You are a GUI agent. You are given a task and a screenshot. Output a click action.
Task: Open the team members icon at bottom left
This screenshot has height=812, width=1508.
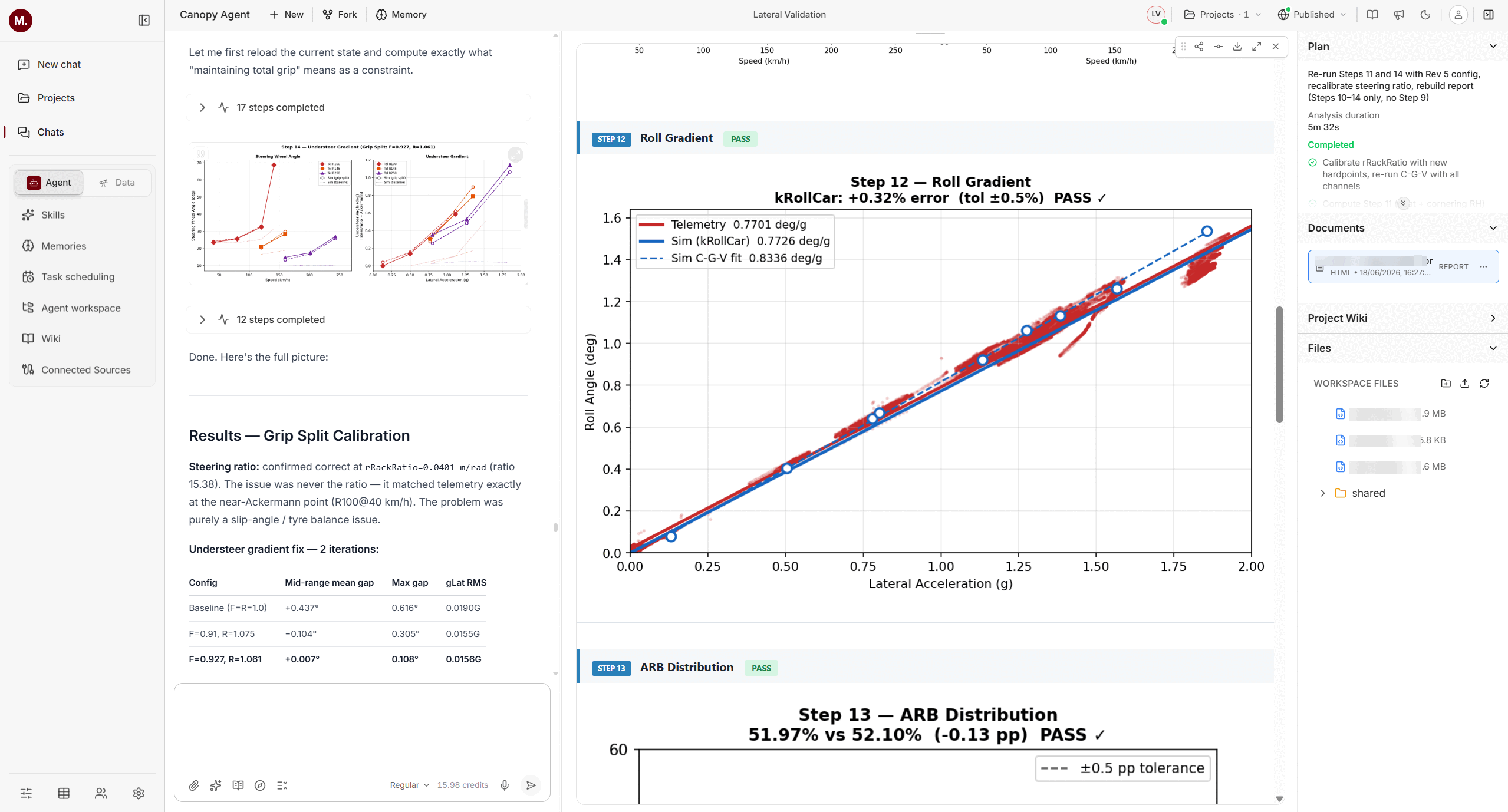(x=101, y=793)
